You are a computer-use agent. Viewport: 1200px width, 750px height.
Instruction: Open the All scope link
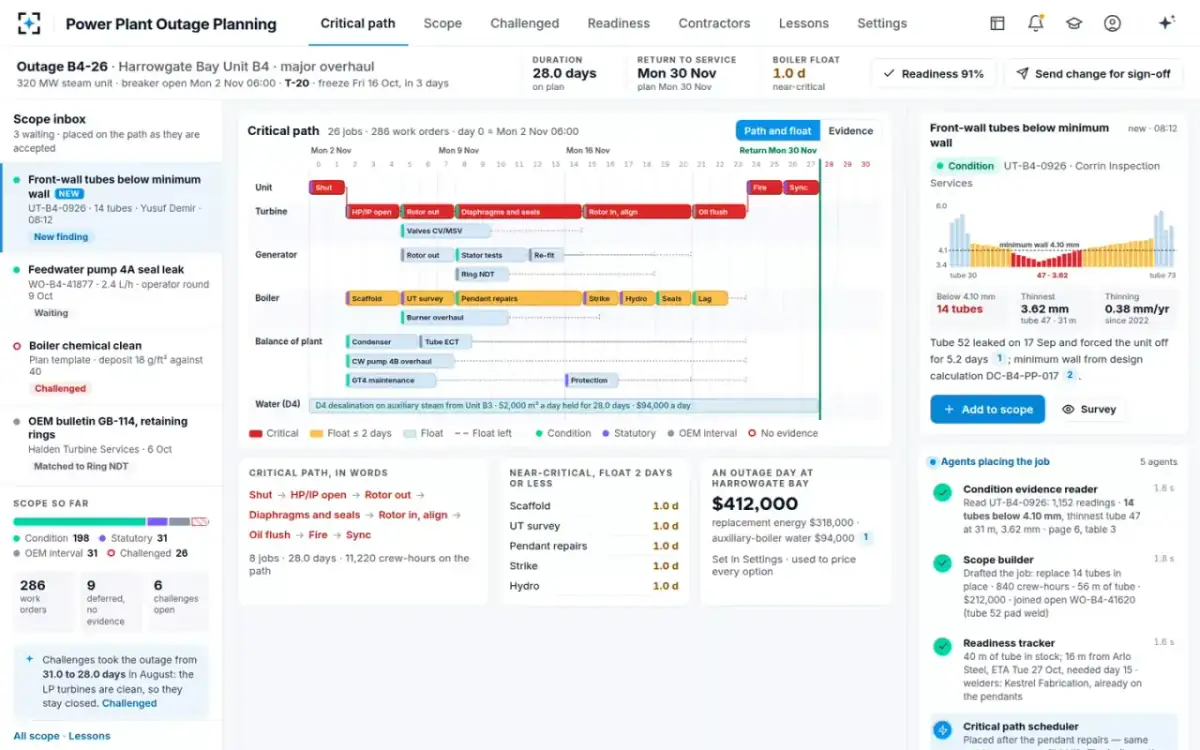coord(37,736)
